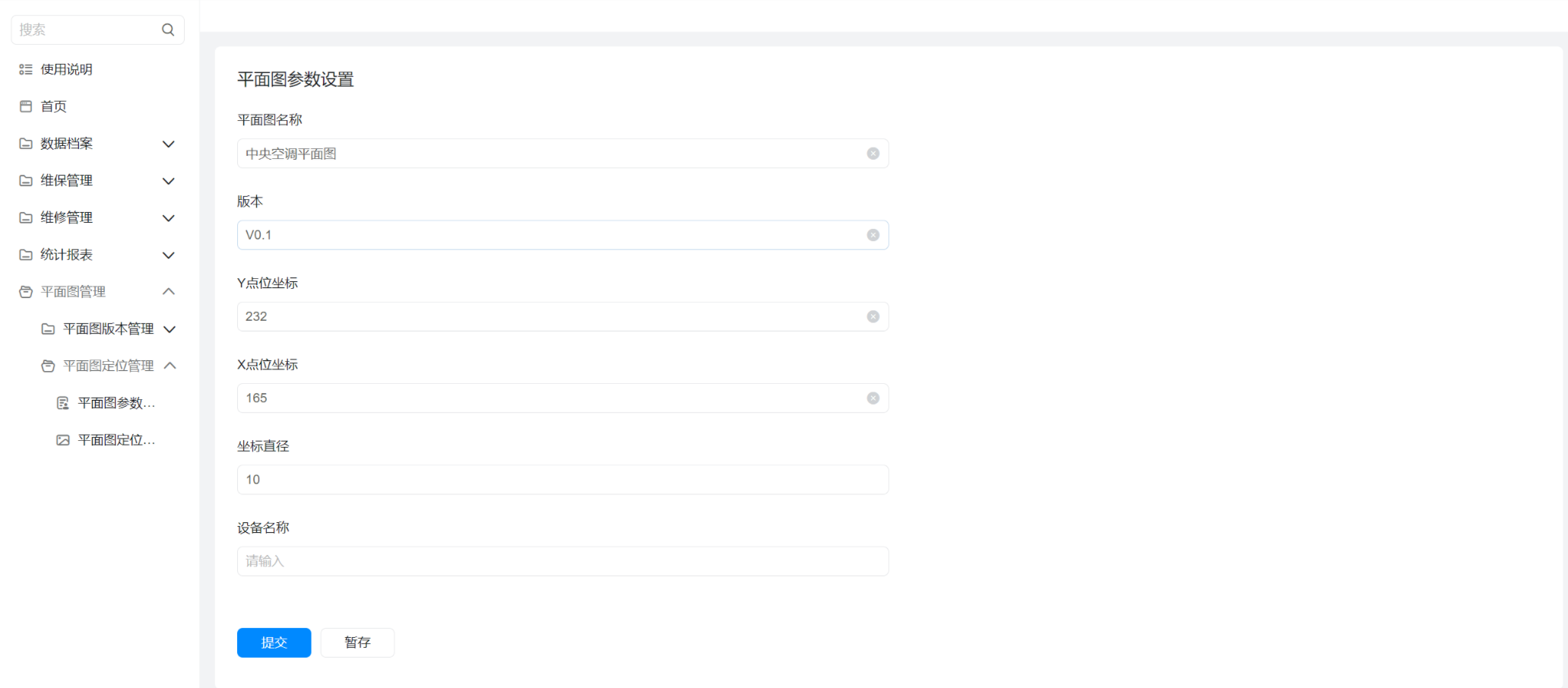
Task: Collapse the 平面图定位管理 submenu chevron
Action: [x=170, y=366]
